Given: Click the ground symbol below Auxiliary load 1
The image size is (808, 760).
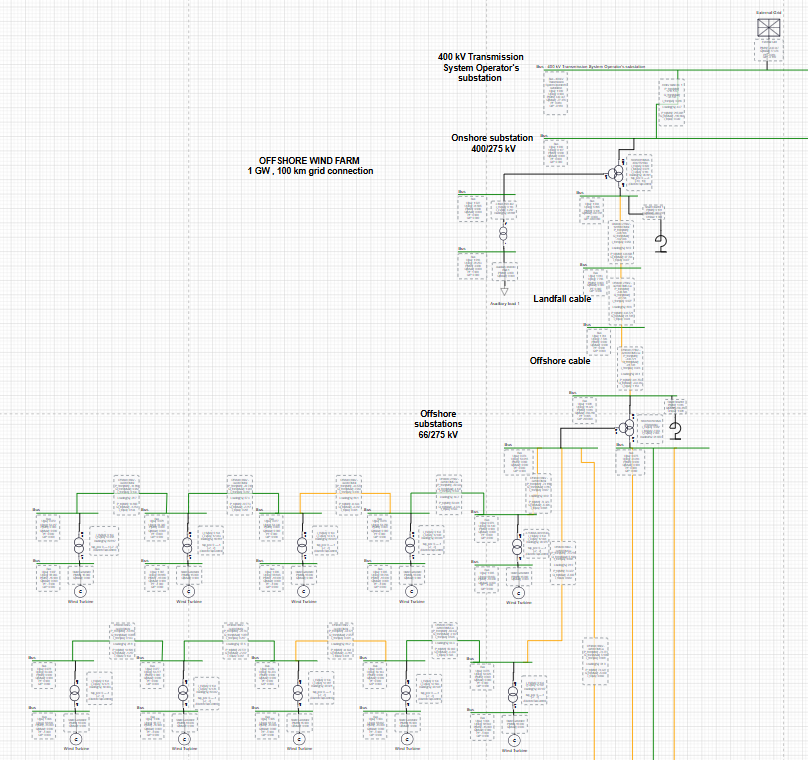Looking at the screenshot, I should [x=504, y=294].
